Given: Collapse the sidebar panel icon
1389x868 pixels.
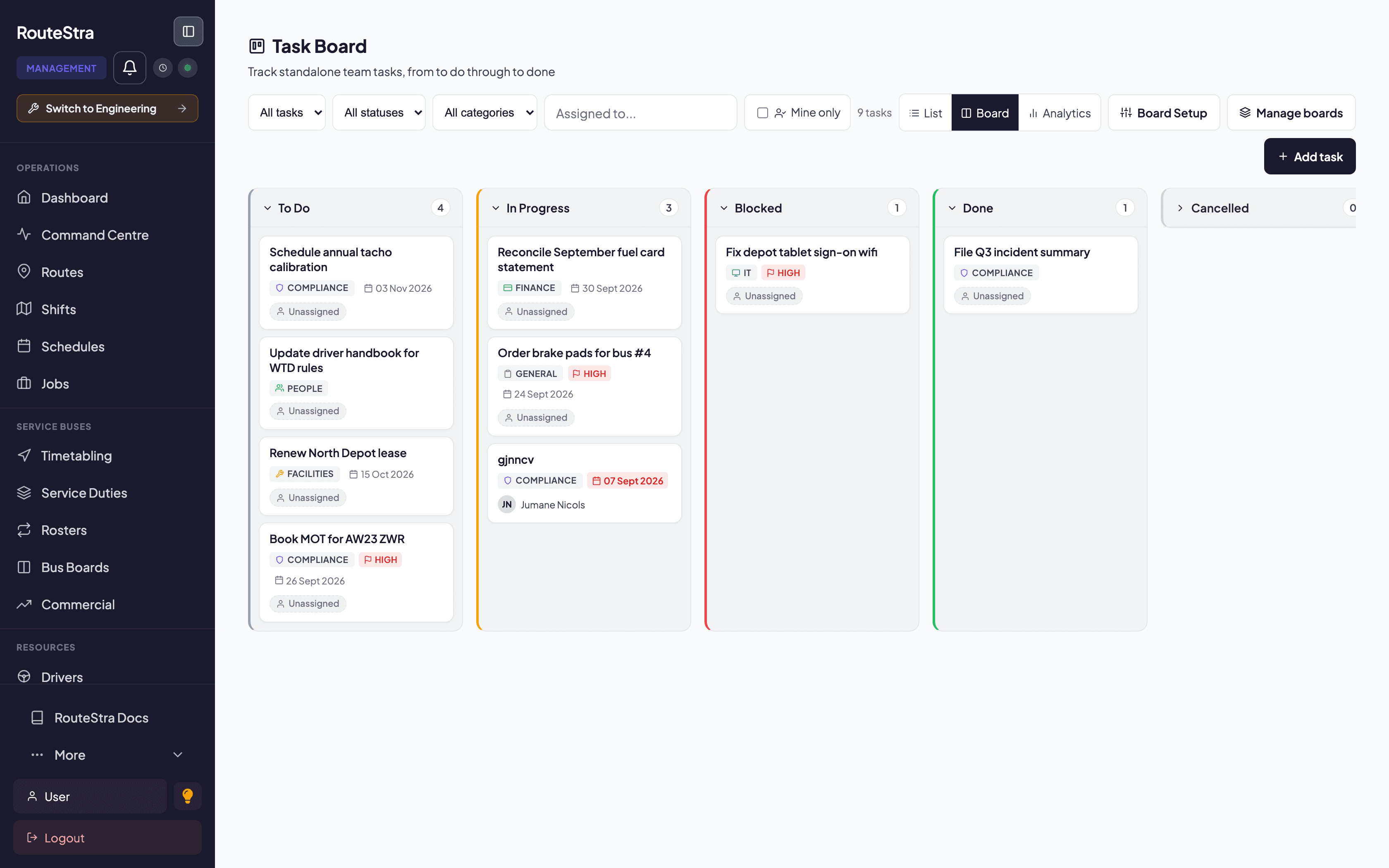Looking at the screenshot, I should pos(188,31).
